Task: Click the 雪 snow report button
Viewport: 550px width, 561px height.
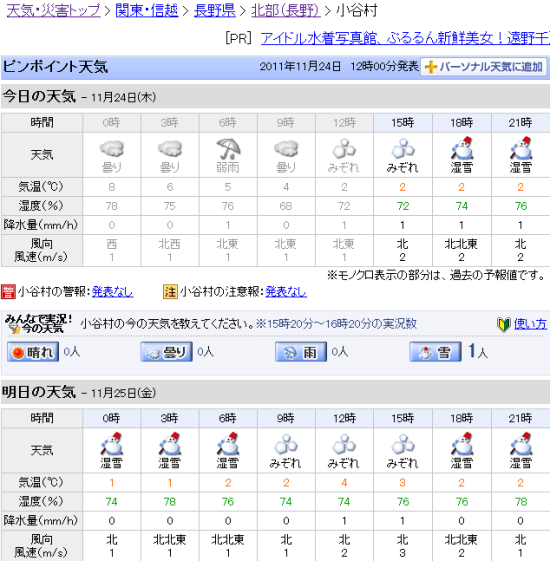Action: [x=435, y=352]
